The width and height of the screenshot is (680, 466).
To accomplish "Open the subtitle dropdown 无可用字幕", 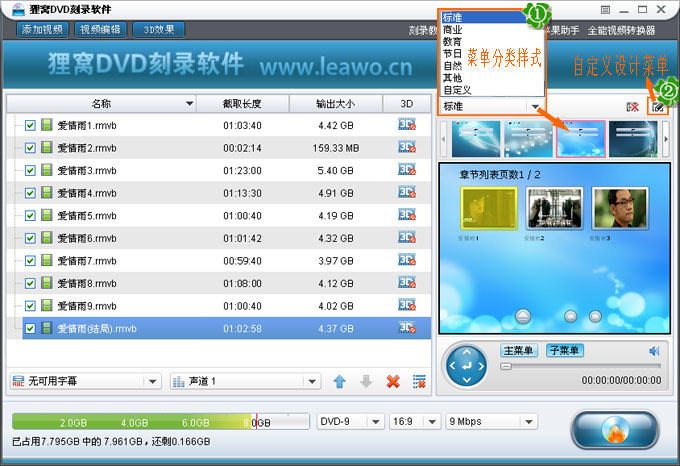I will 85,381.
